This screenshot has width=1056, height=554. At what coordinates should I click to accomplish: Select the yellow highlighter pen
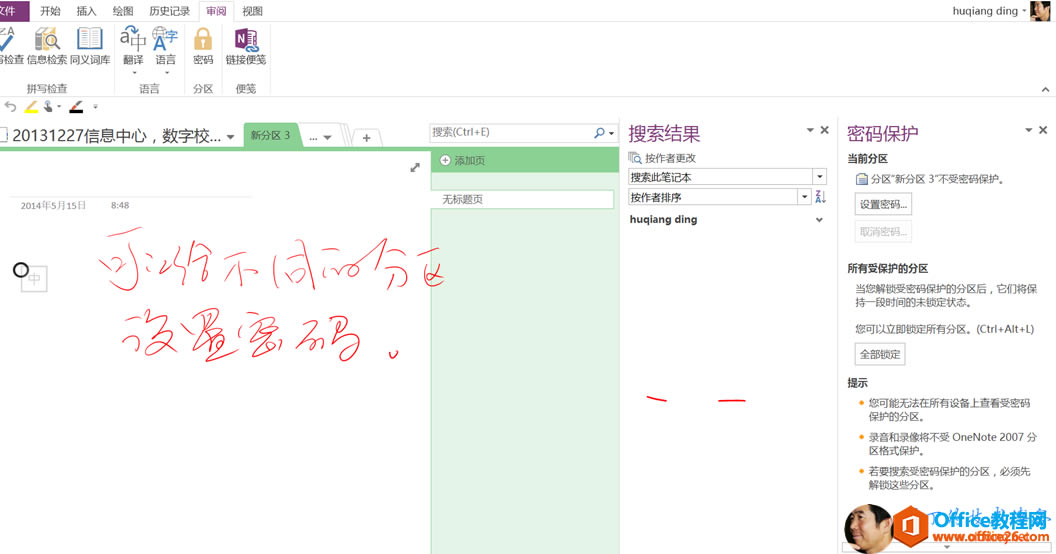[30, 106]
